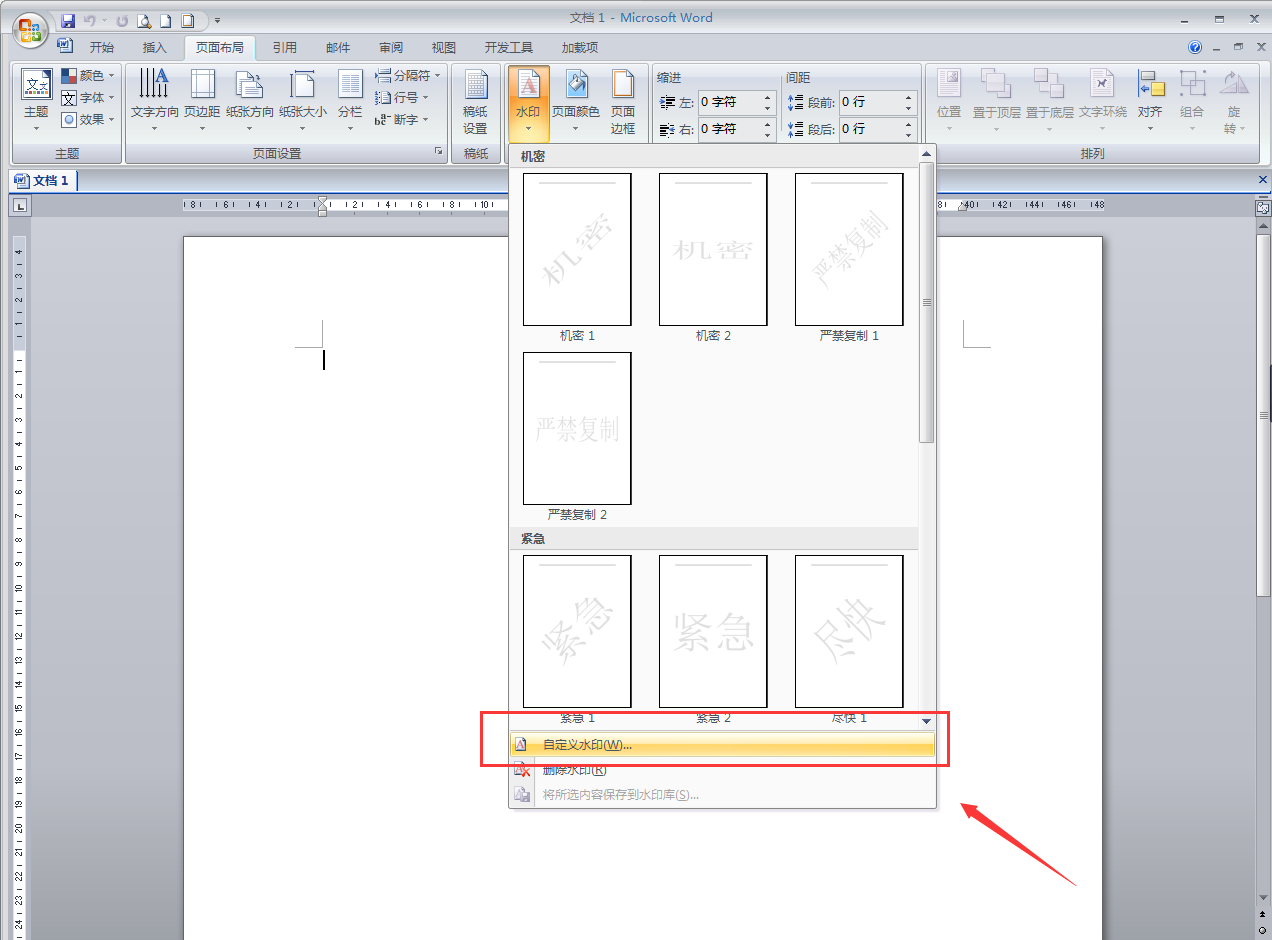Undo the last action in Quick Access Toolbar

90,20
